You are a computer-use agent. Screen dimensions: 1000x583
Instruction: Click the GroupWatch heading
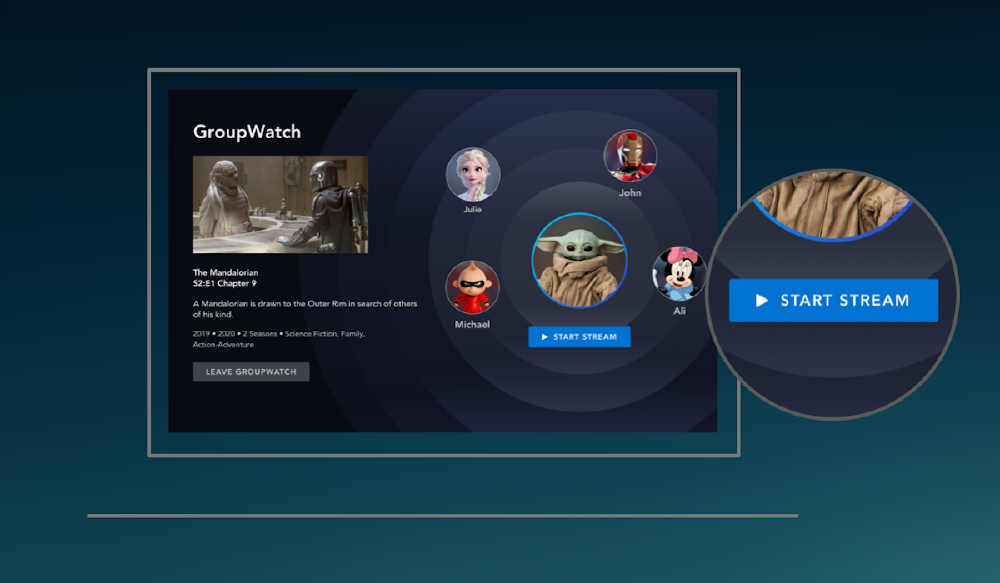point(246,132)
